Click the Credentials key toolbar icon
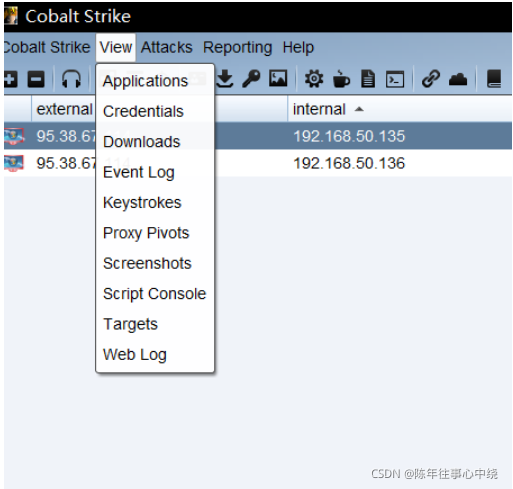The image size is (513, 489). tap(251, 79)
